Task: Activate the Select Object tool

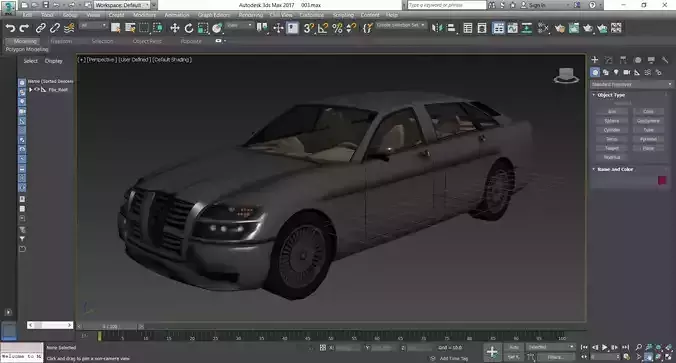Action: [116, 28]
